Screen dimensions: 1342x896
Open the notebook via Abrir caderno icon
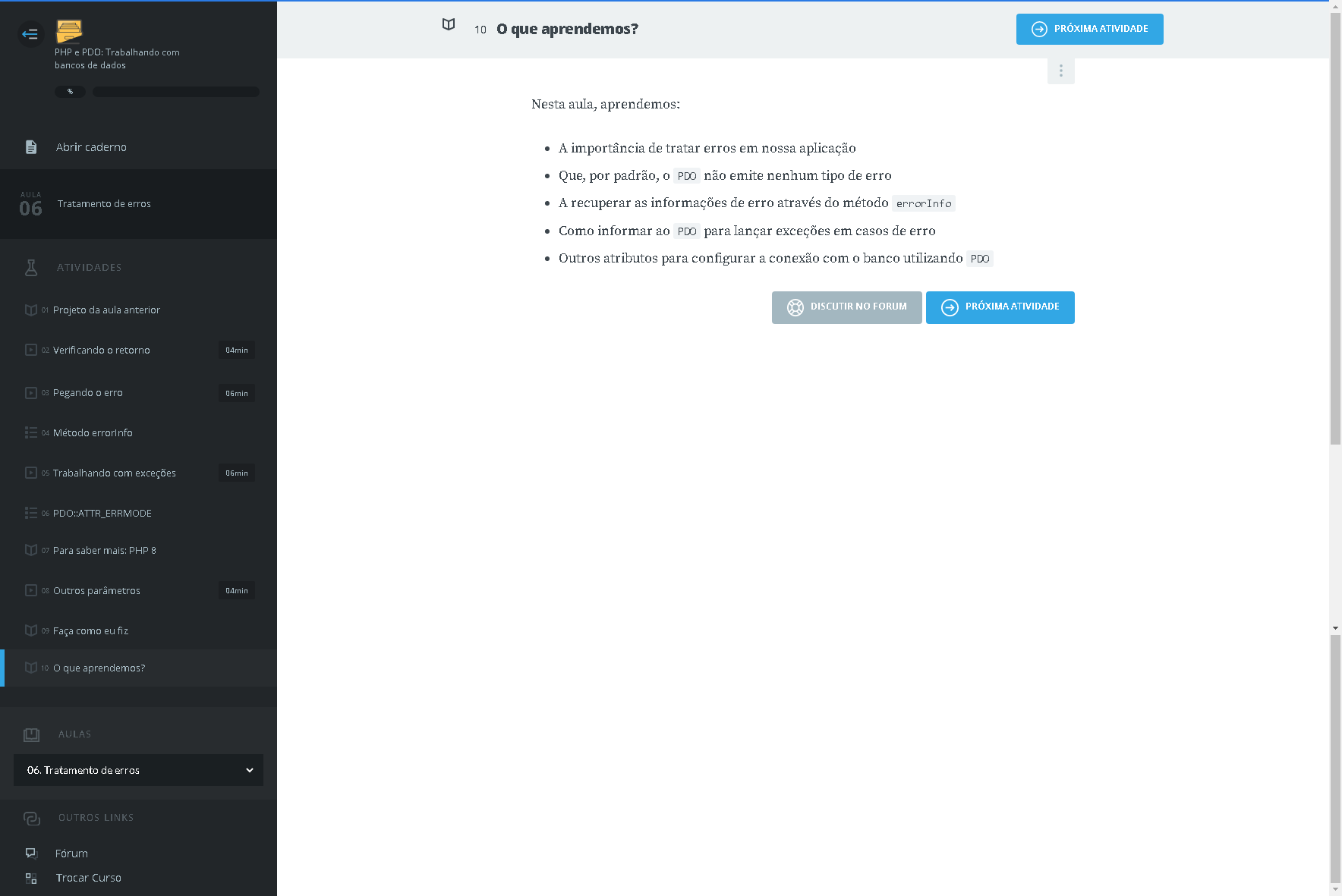pos(31,147)
